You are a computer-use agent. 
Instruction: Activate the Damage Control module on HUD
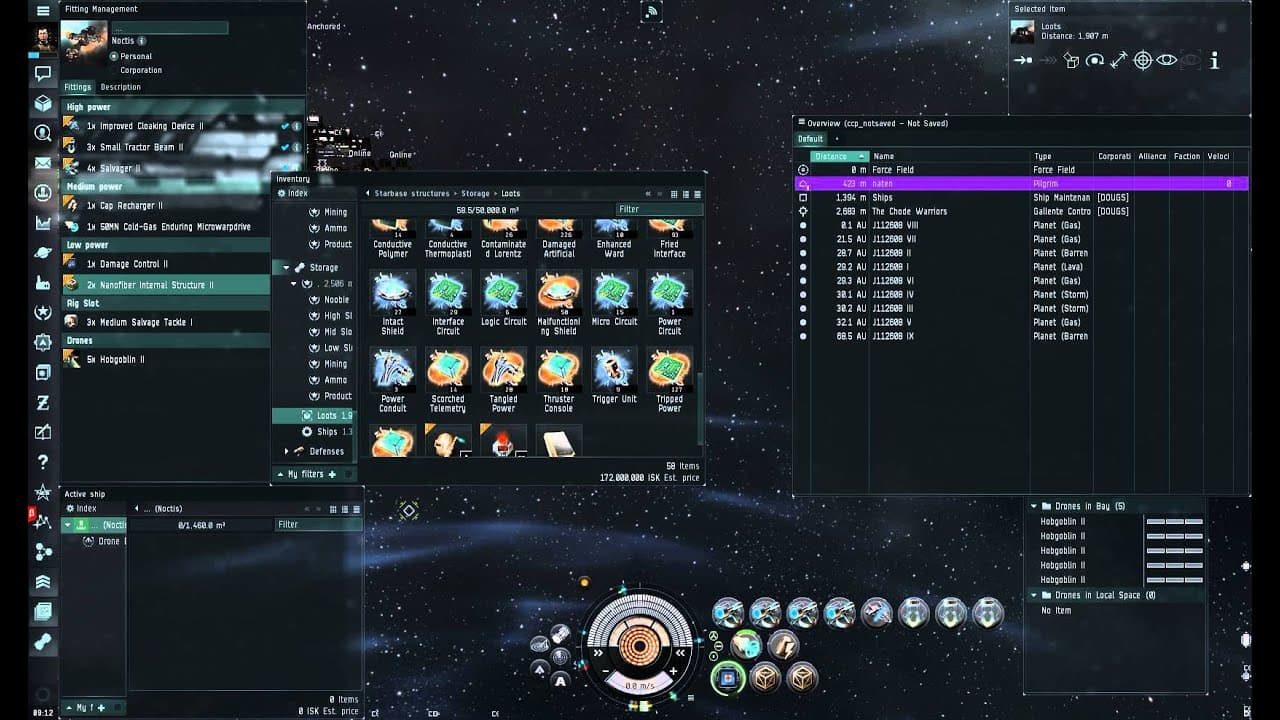(x=727, y=678)
